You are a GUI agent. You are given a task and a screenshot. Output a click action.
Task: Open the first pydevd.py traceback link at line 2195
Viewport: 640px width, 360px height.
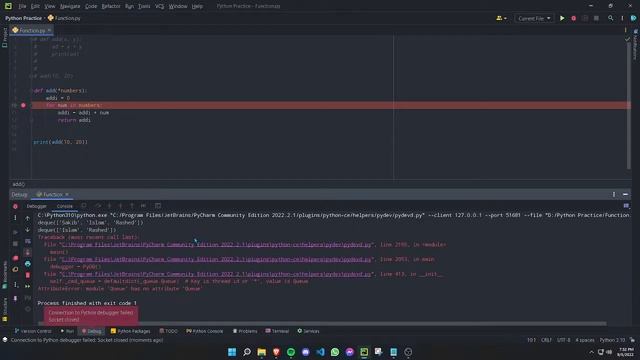click(216, 244)
